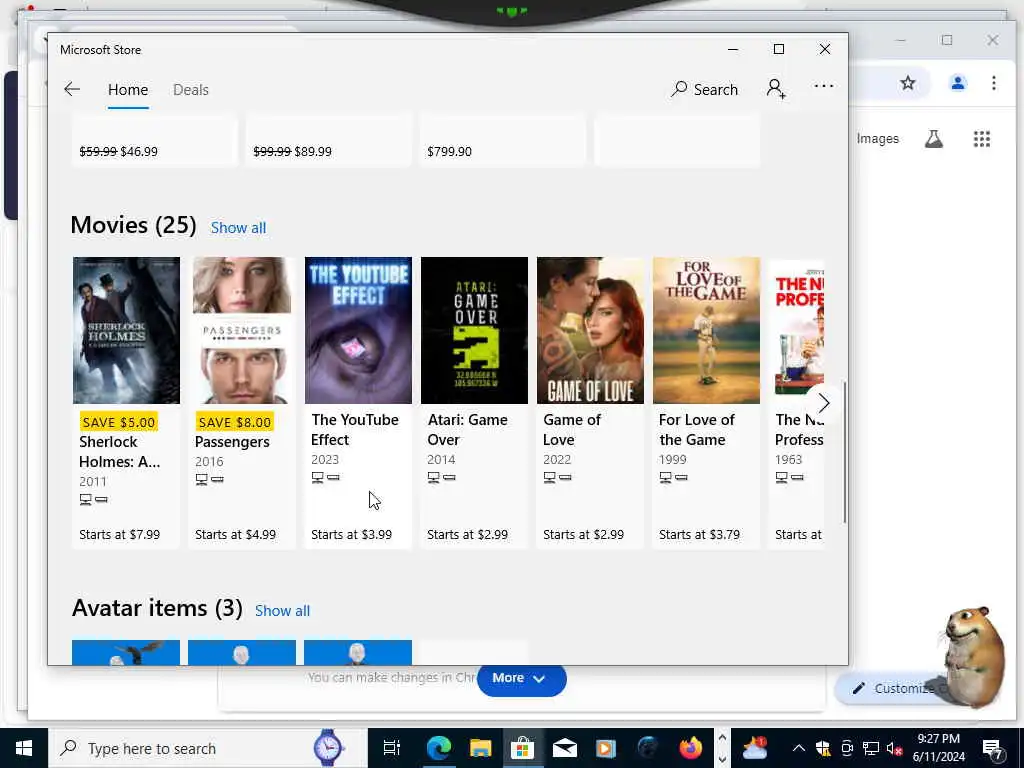This screenshot has height=768, width=1024.
Task: Open For Love of the Game poster
Action: point(706,330)
